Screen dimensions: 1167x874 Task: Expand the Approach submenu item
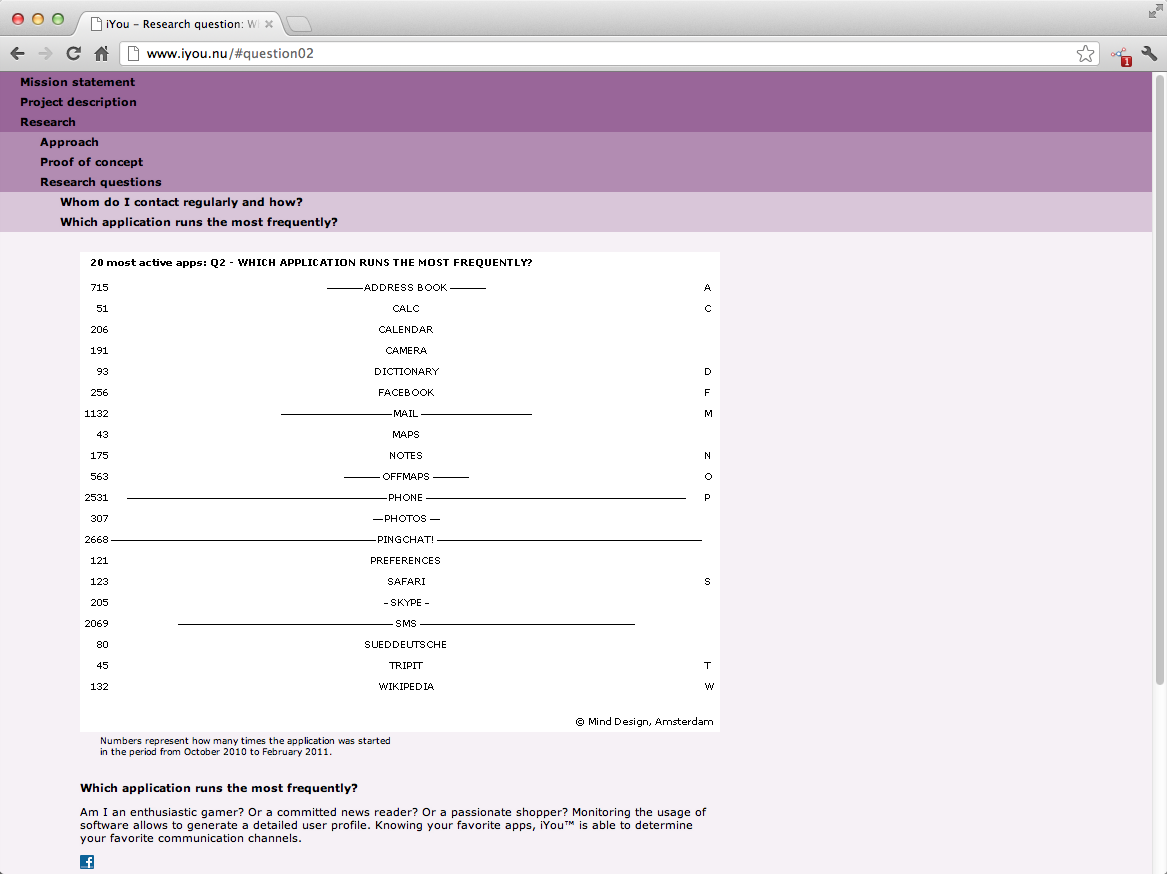69,142
